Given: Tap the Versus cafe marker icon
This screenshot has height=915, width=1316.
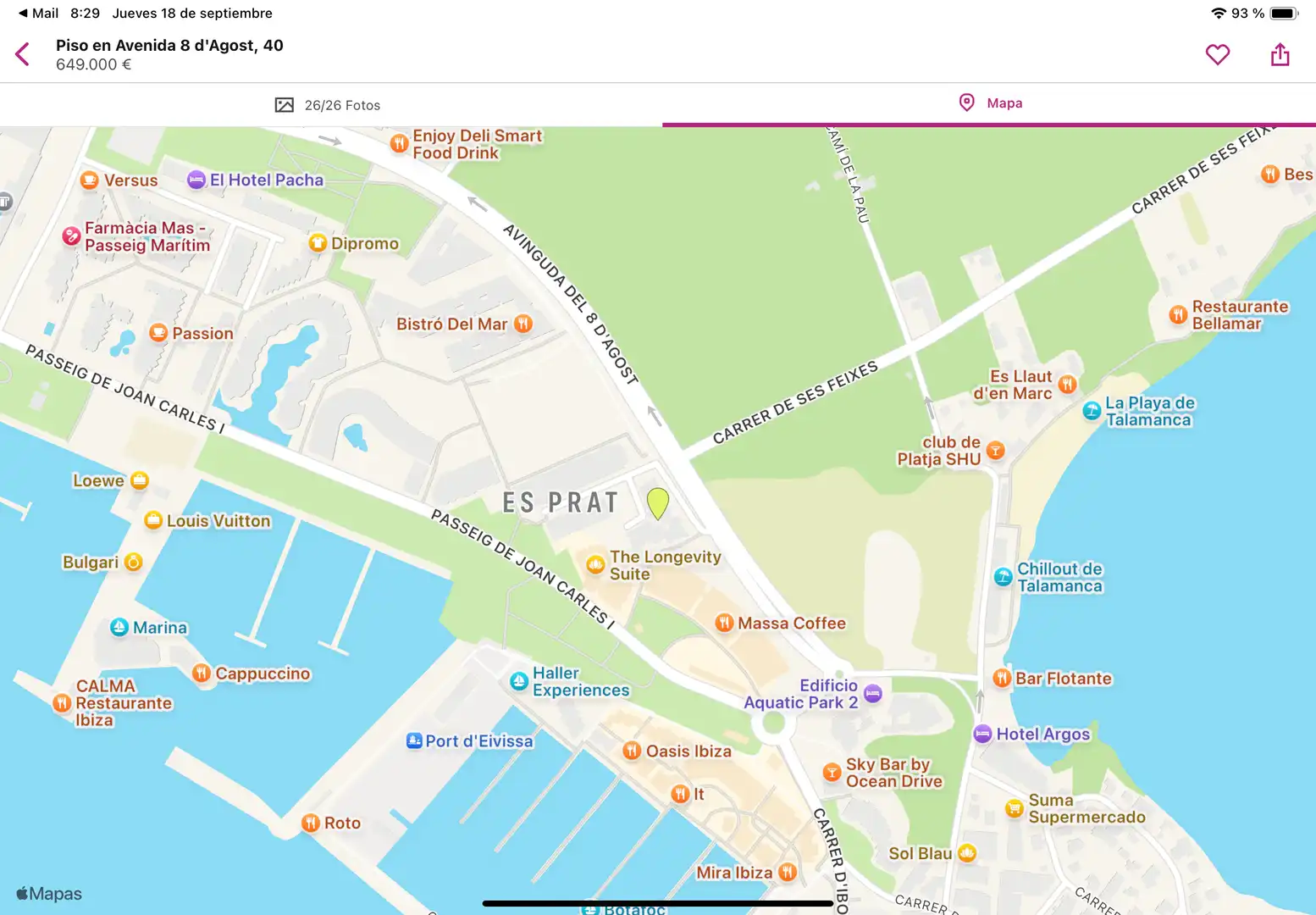Looking at the screenshot, I should pyautogui.click(x=90, y=180).
